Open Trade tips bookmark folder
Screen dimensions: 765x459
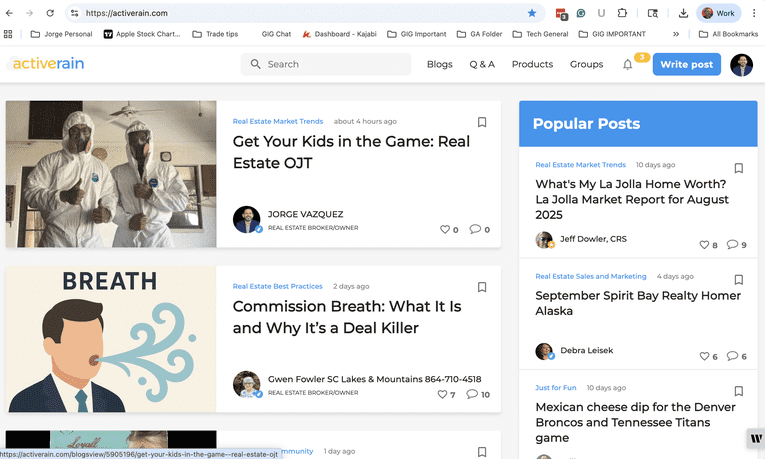(215, 34)
